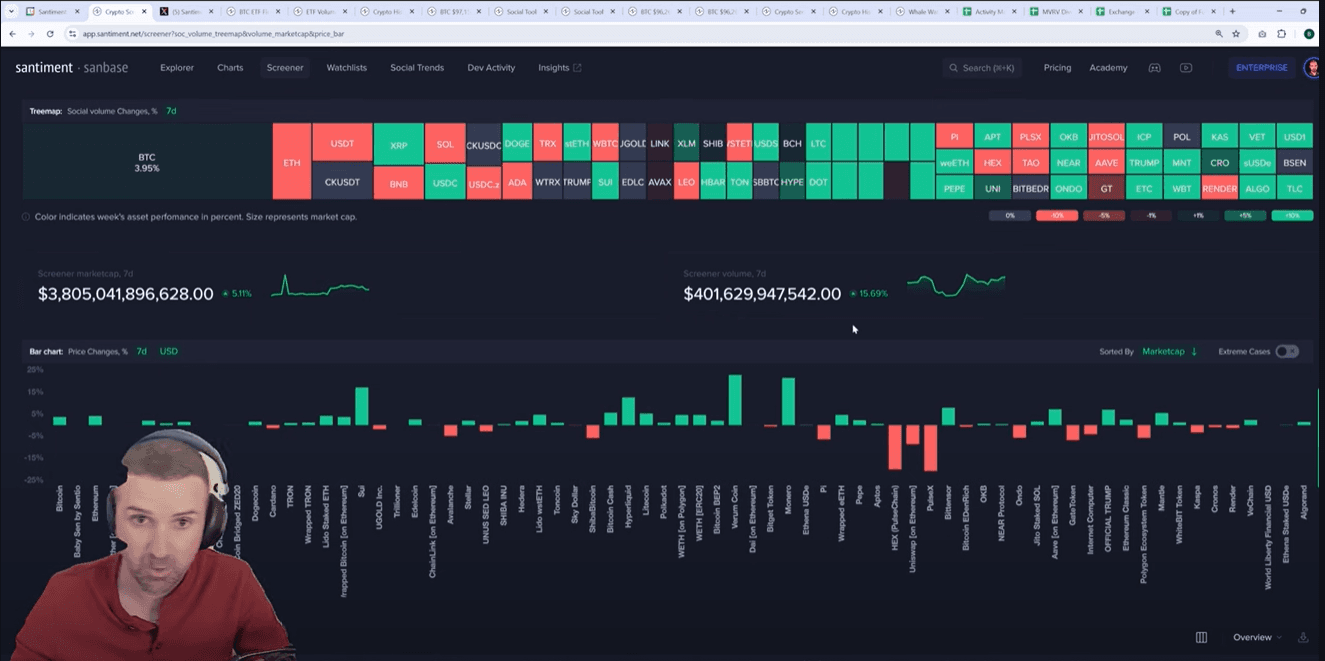Open the Sorted By Marketcap dropdown
This screenshot has width=1325, height=661.
click(x=1169, y=352)
